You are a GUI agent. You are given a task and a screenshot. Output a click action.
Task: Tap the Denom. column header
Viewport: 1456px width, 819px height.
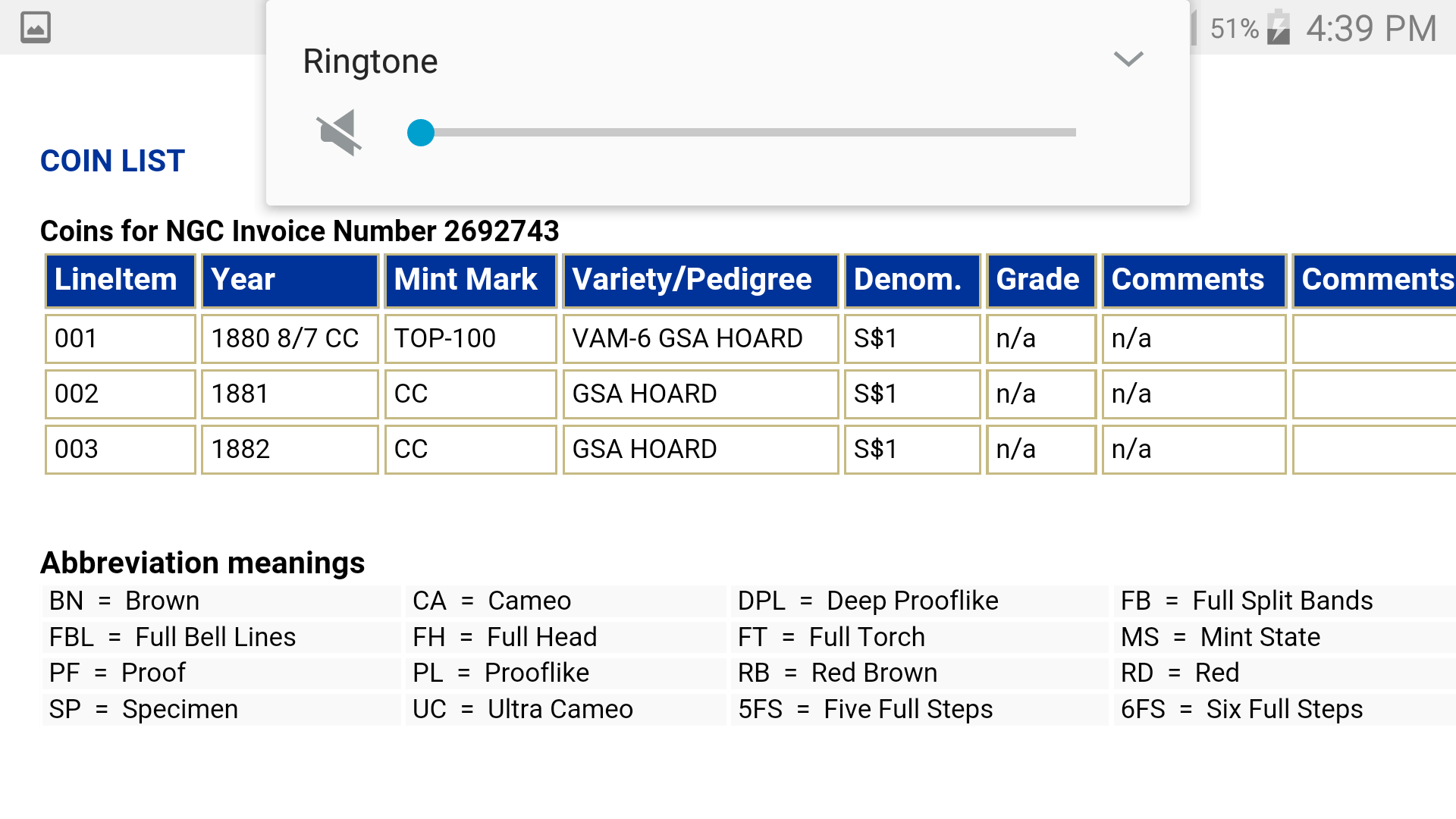point(912,280)
